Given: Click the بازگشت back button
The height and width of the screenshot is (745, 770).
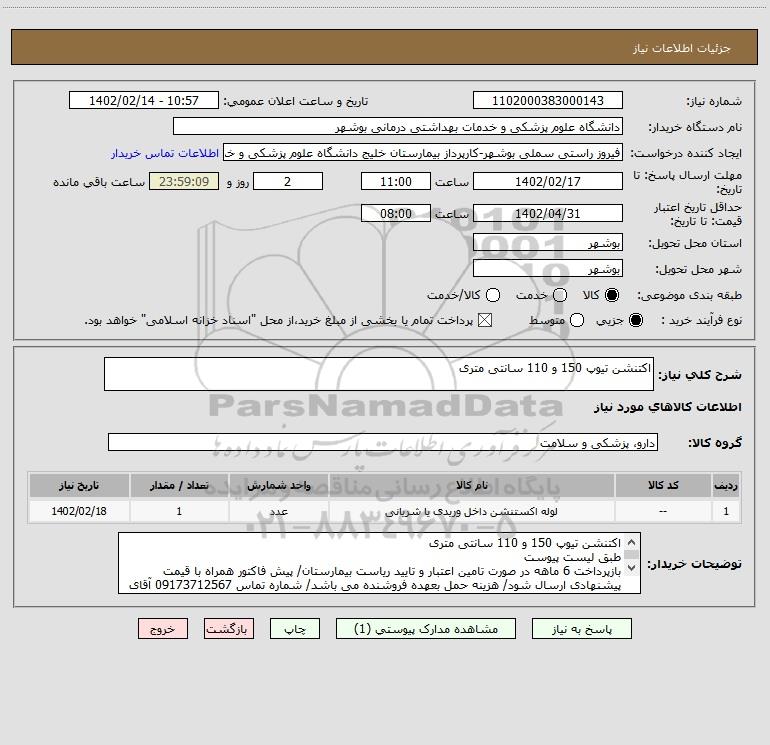Looking at the screenshot, I should 229,629.
